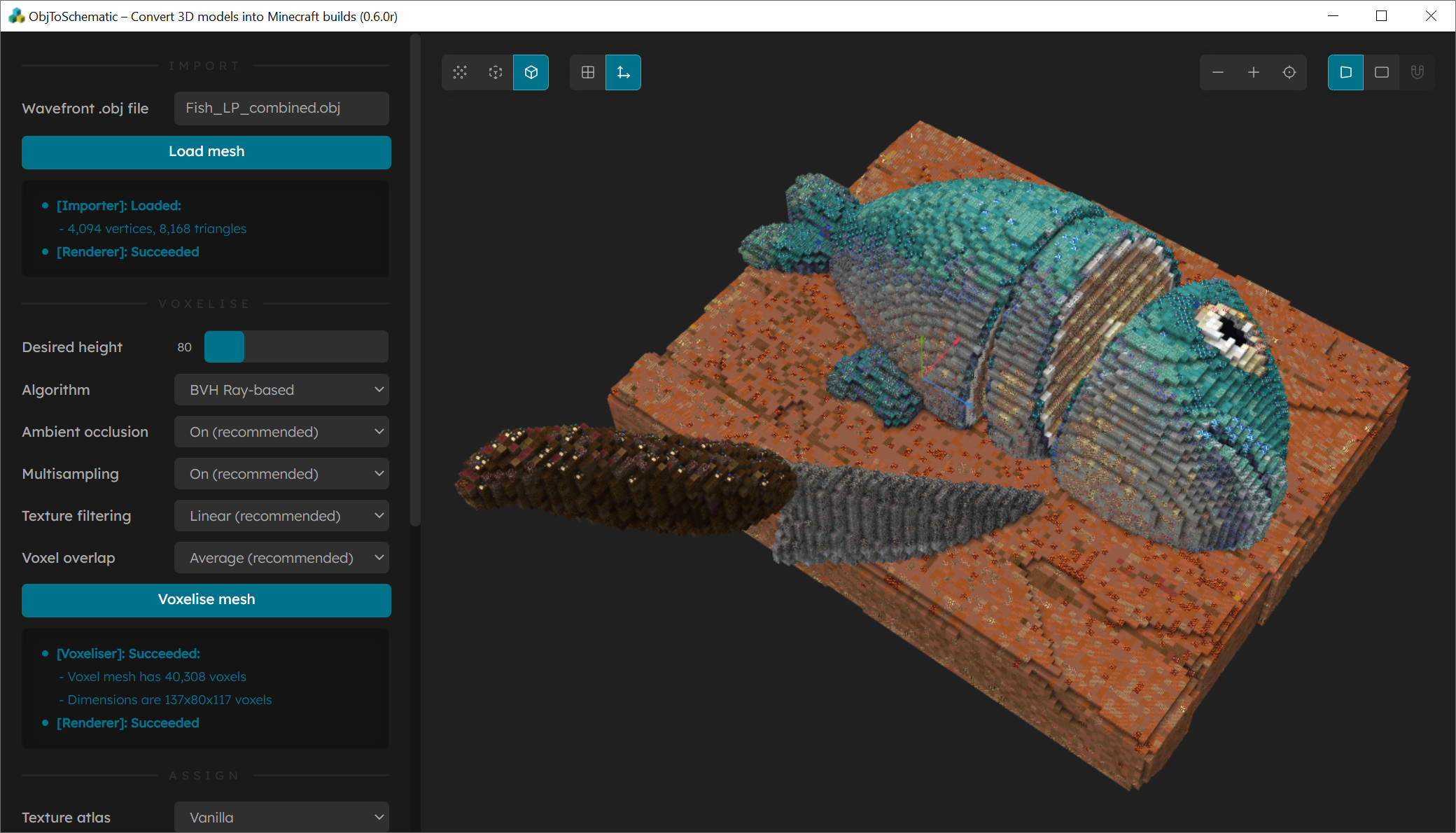Open the Algorithm dropdown showing BVH Ray-based
Viewport: 1456px width, 833px height.
281,390
